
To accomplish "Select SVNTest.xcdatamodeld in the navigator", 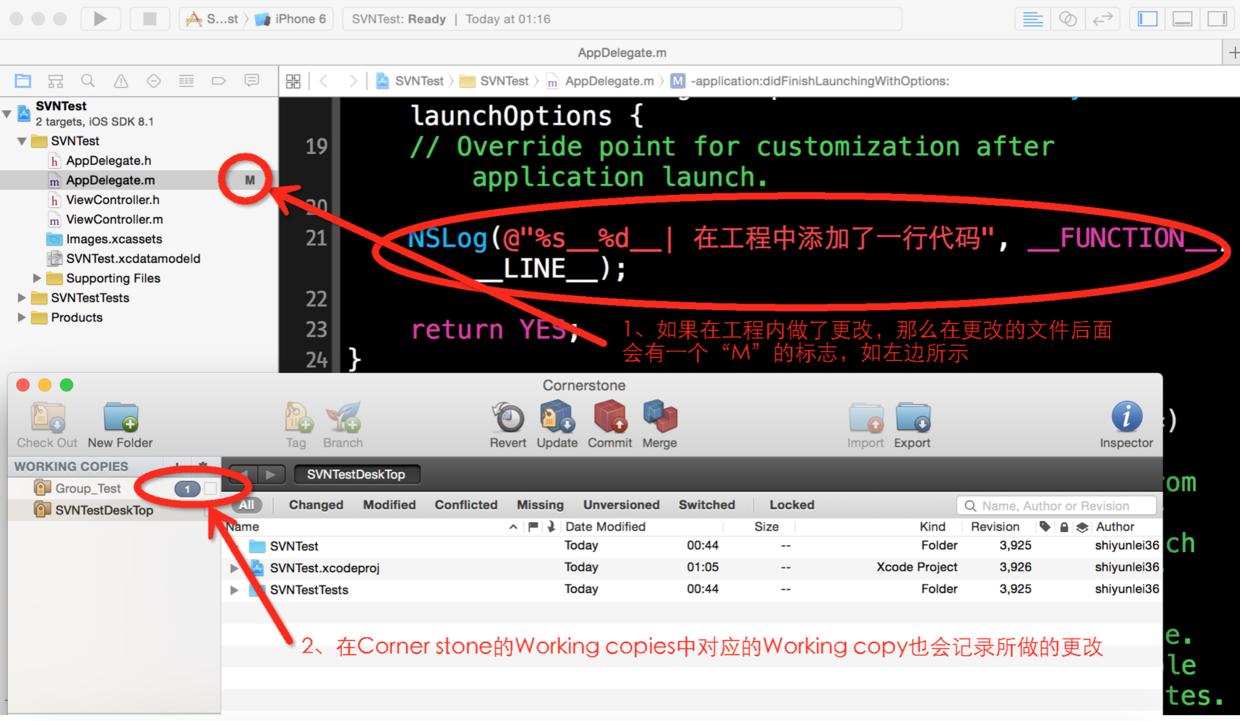I will [133, 258].
